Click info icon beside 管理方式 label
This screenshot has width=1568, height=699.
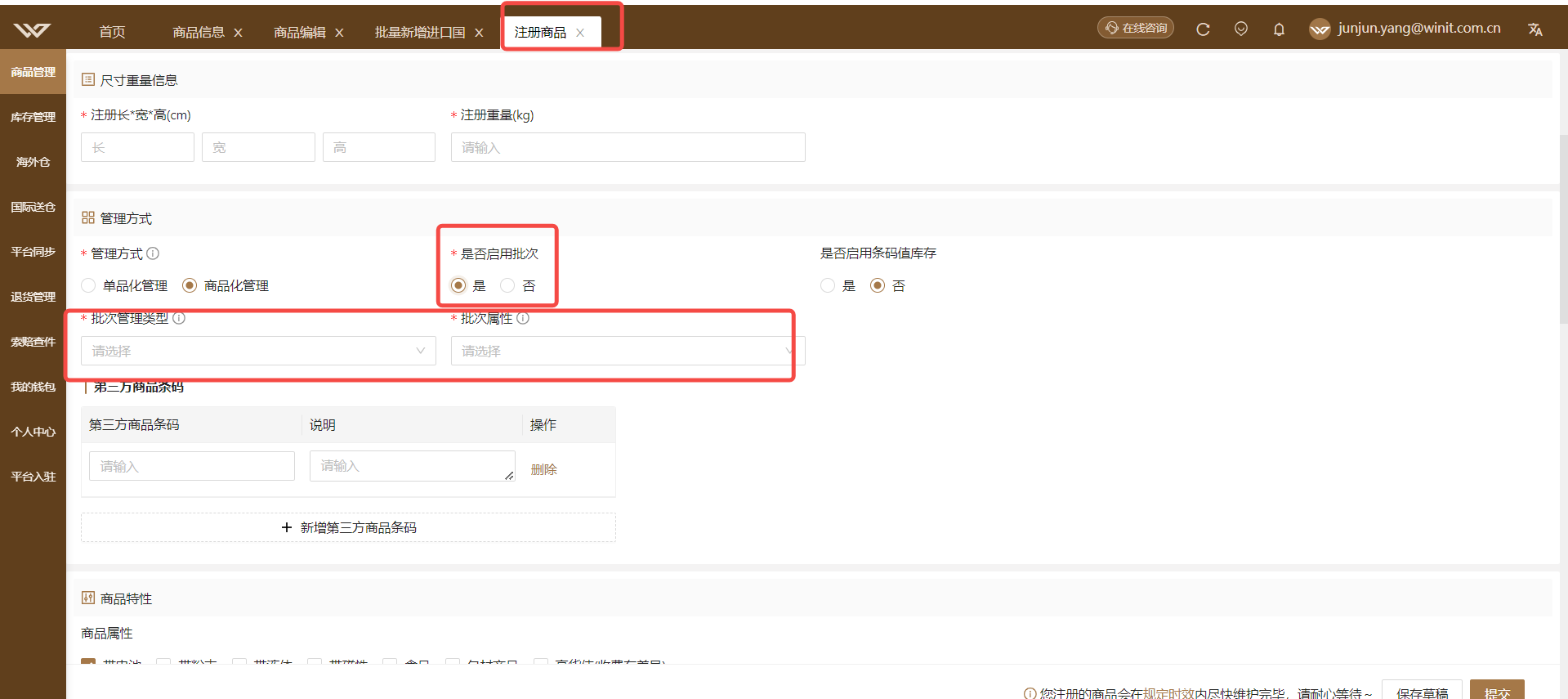pos(153,253)
